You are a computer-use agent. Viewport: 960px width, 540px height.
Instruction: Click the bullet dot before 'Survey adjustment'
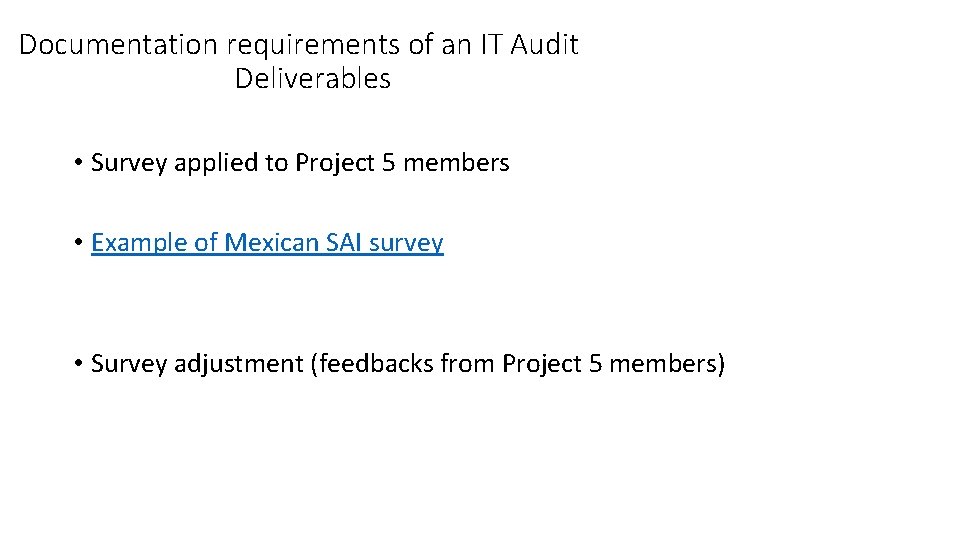pos(77,364)
